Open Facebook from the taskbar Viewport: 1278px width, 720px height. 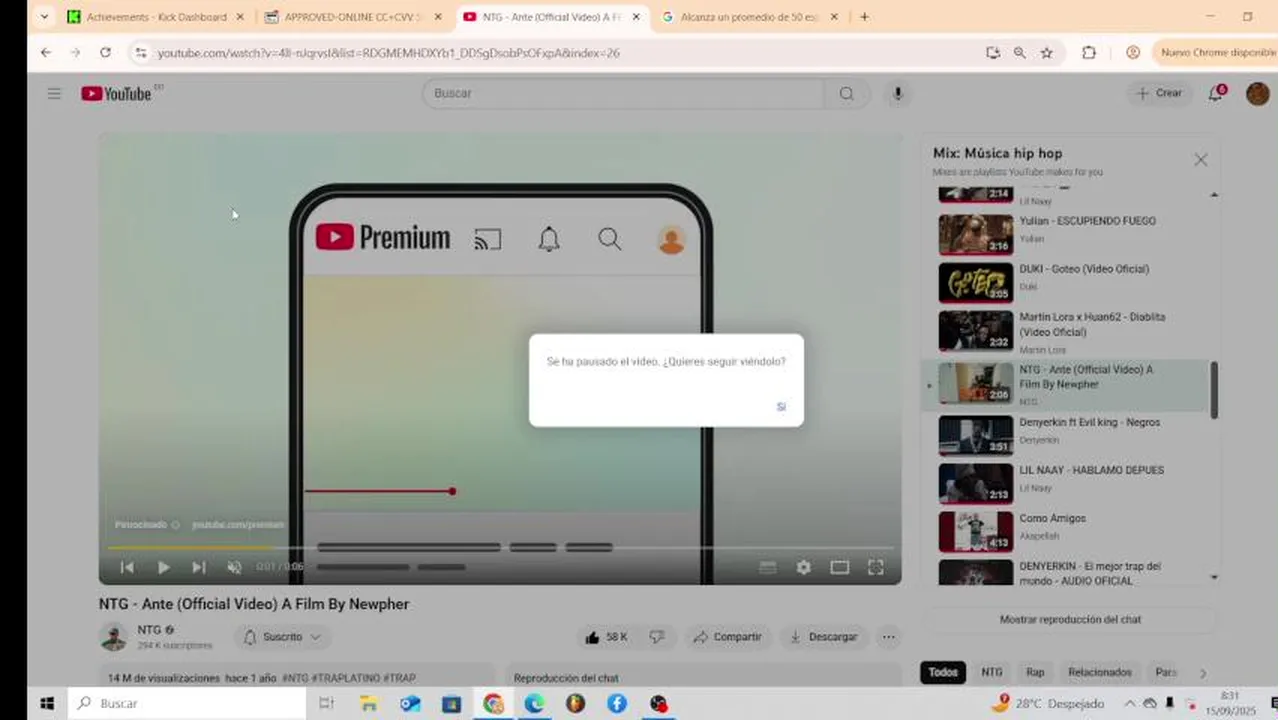click(x=617, y=703)
